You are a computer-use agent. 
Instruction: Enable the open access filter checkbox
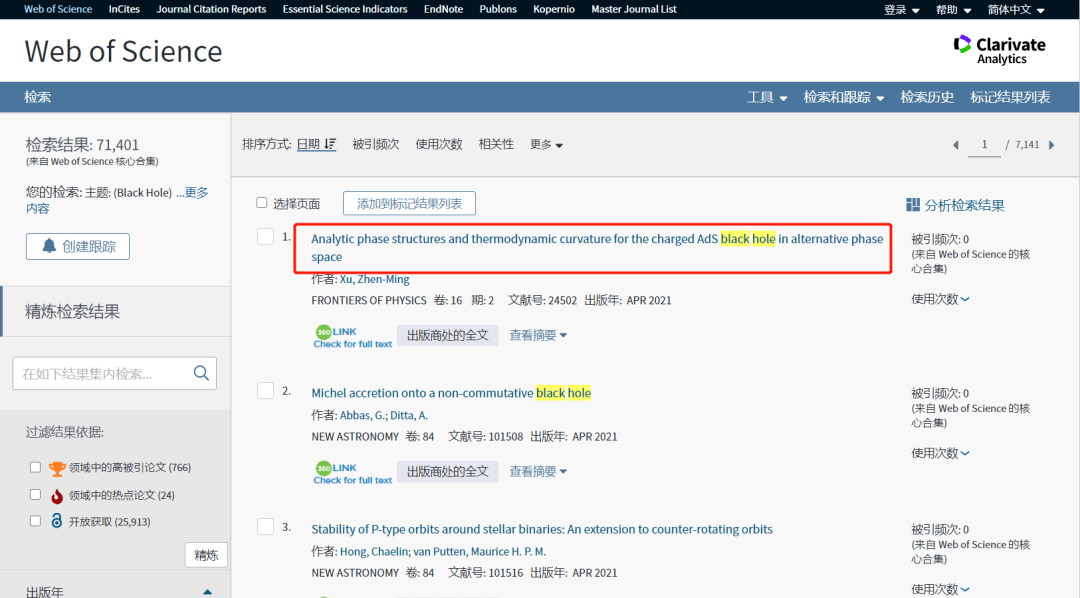(36, 521)
